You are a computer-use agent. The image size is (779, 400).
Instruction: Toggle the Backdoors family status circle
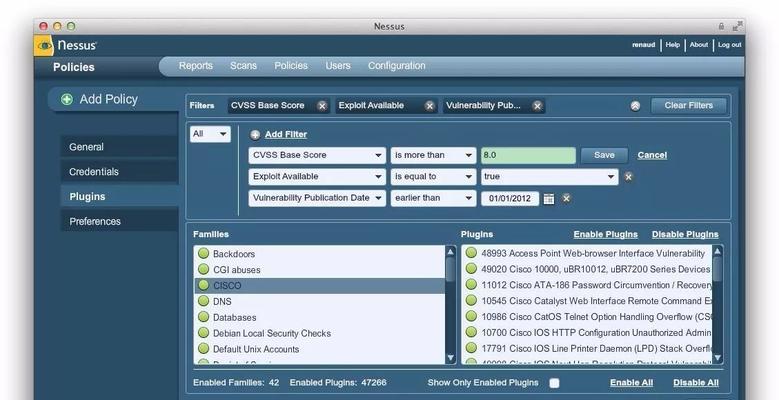tap(203, 253)
